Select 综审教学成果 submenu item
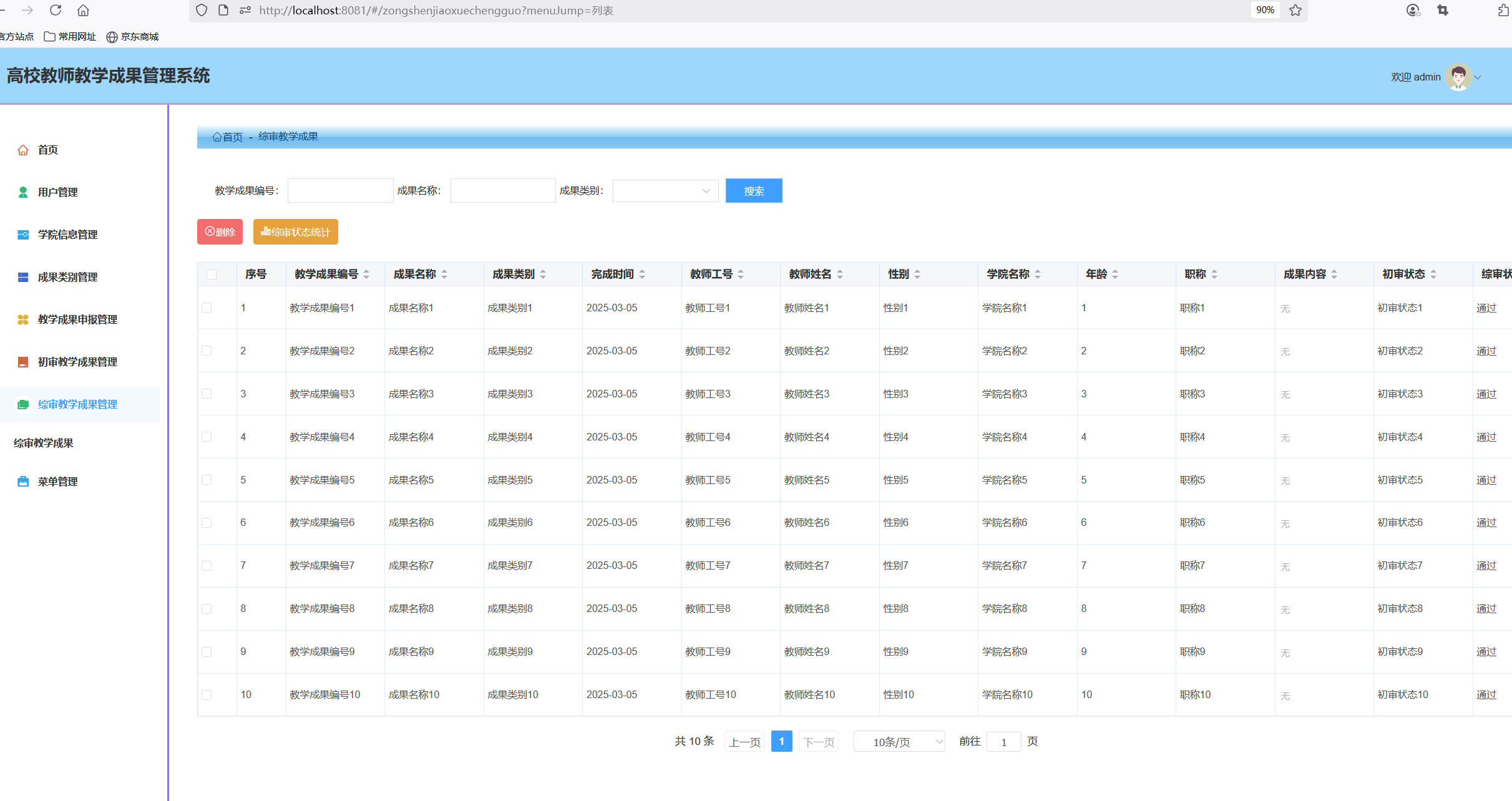This screenshot has width=1512, height=801. click(44, 443)
